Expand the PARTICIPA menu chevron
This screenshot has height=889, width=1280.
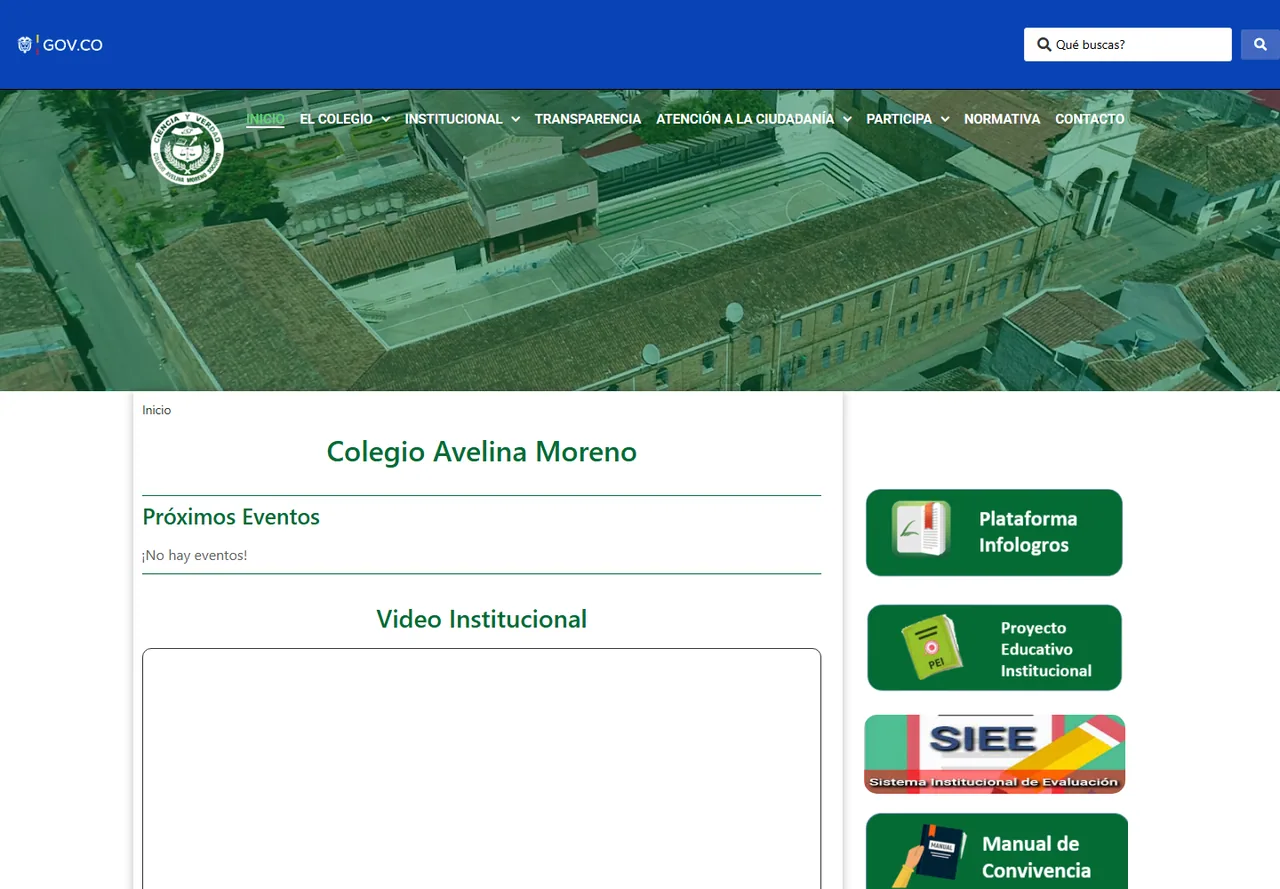click(945, 119)
